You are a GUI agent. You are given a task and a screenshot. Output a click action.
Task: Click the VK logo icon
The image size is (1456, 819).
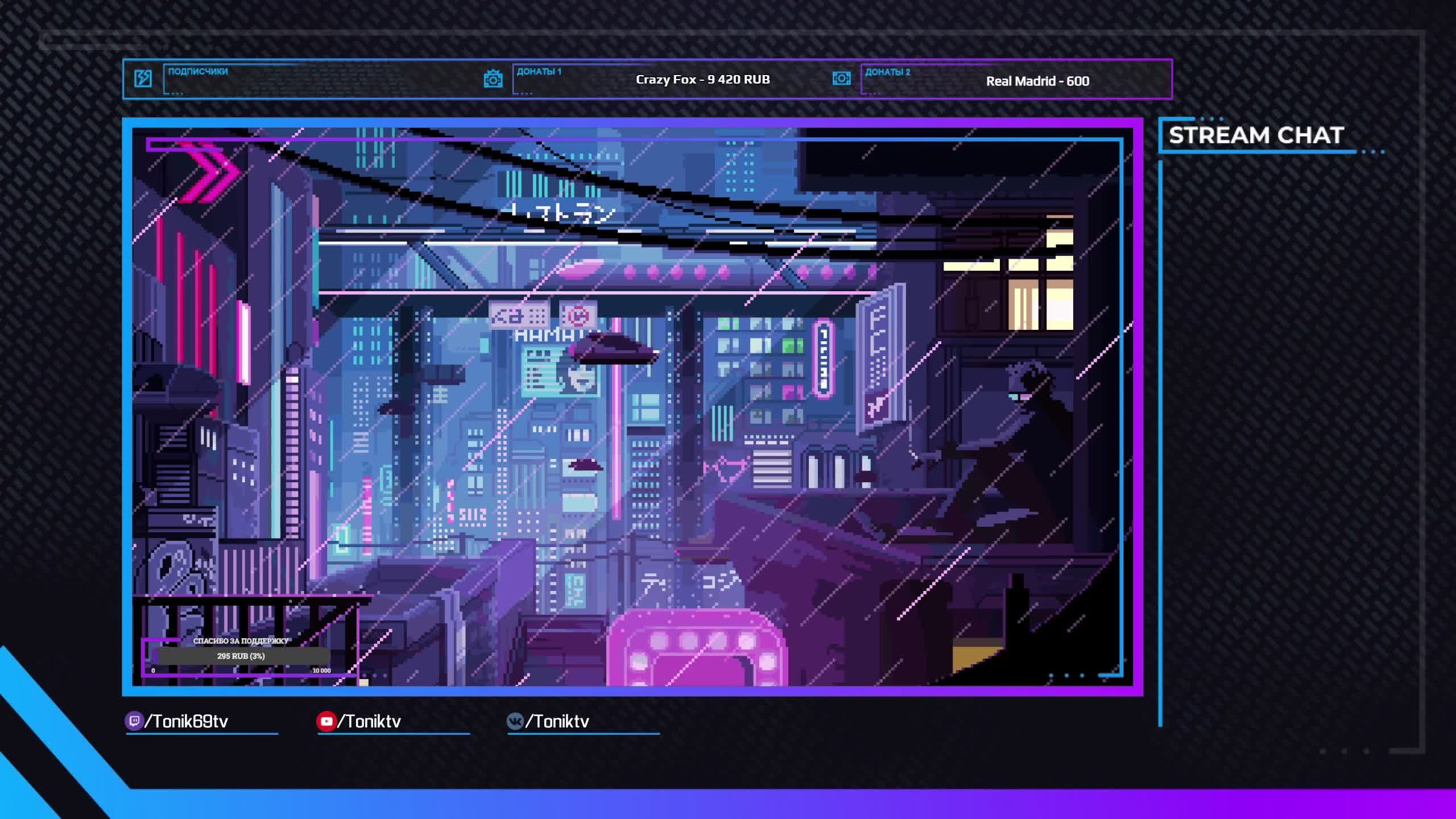515,721
